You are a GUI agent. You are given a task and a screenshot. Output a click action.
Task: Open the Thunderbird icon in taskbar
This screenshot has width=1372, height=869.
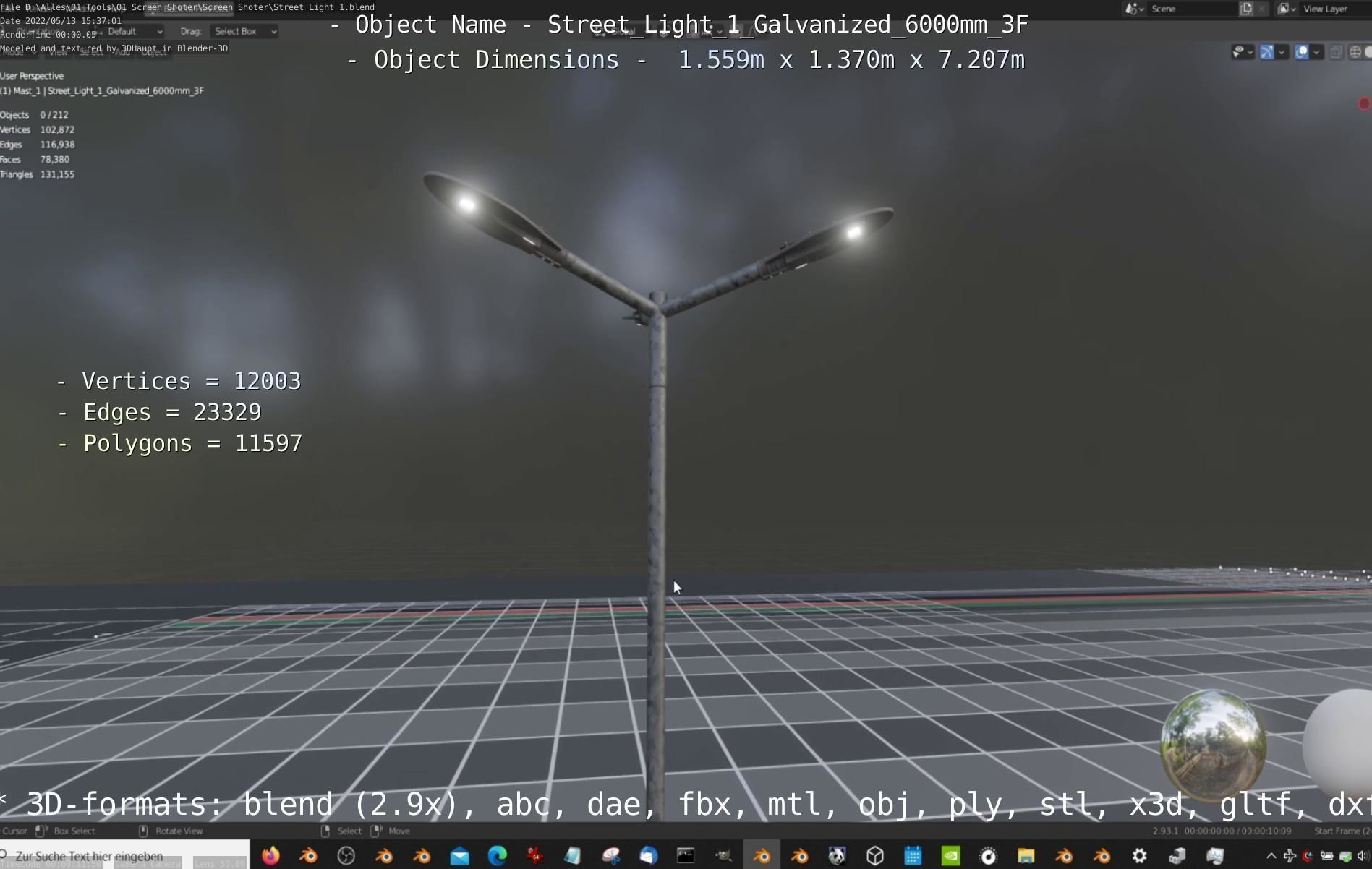pyautogui.click(x=648, y=856)
